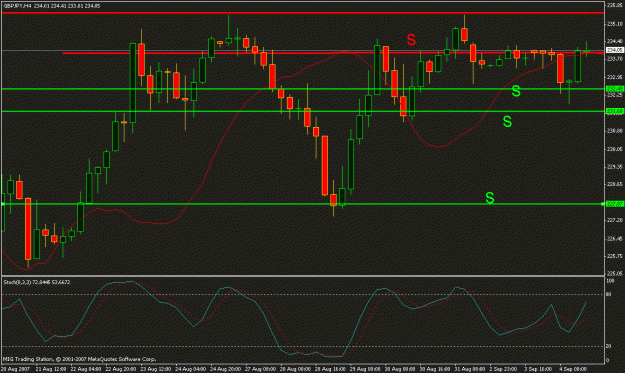Click the 30 Aug 16:00 time label
This screenshot has height=373, width=625.
pos(435,369)
